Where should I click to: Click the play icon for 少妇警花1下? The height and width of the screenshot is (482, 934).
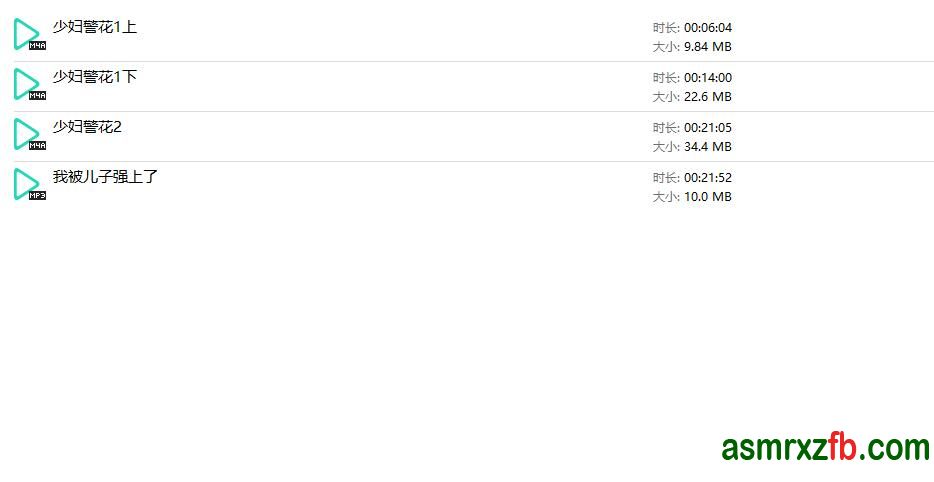[x=26, y=83]
